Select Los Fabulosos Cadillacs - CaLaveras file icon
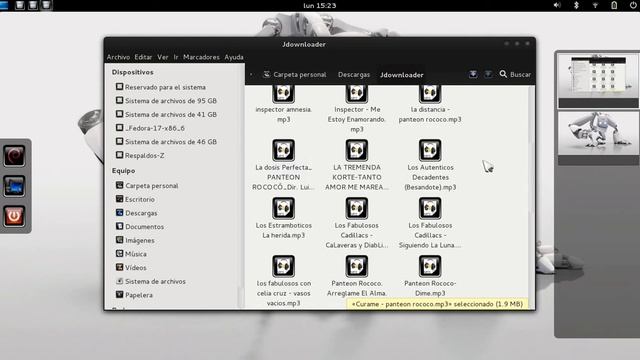This screenshot has width=640, height=360. click(x=356, y=208)
